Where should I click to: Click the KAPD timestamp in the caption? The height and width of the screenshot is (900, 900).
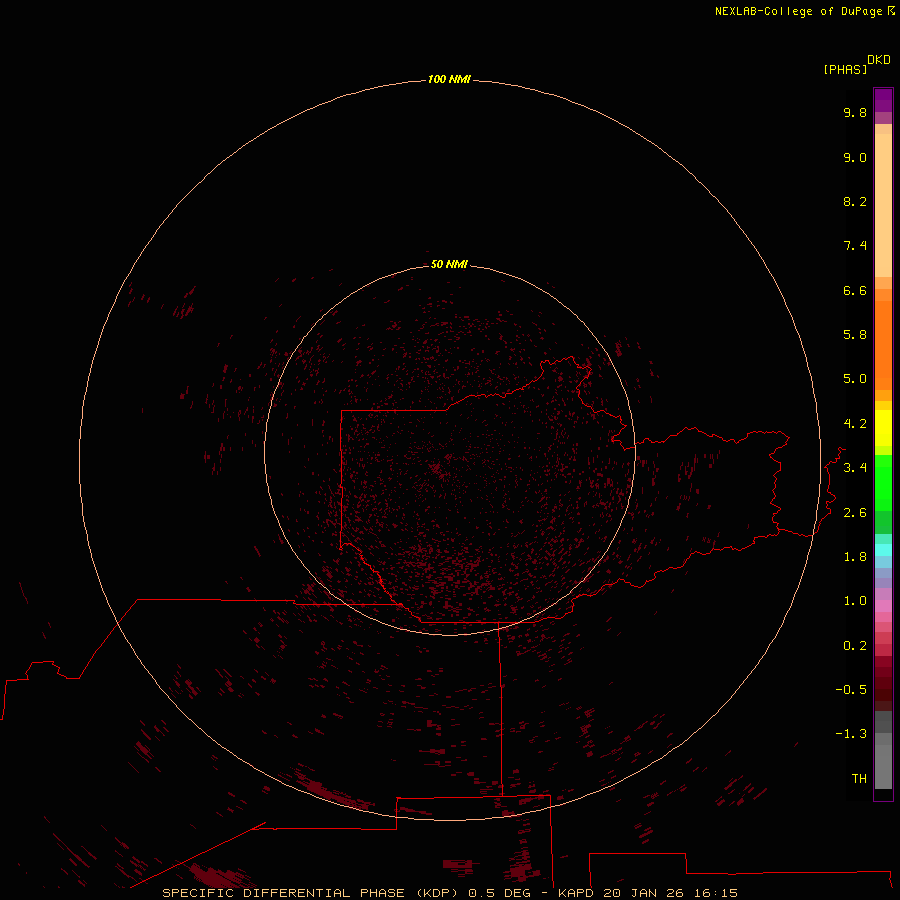647,893
